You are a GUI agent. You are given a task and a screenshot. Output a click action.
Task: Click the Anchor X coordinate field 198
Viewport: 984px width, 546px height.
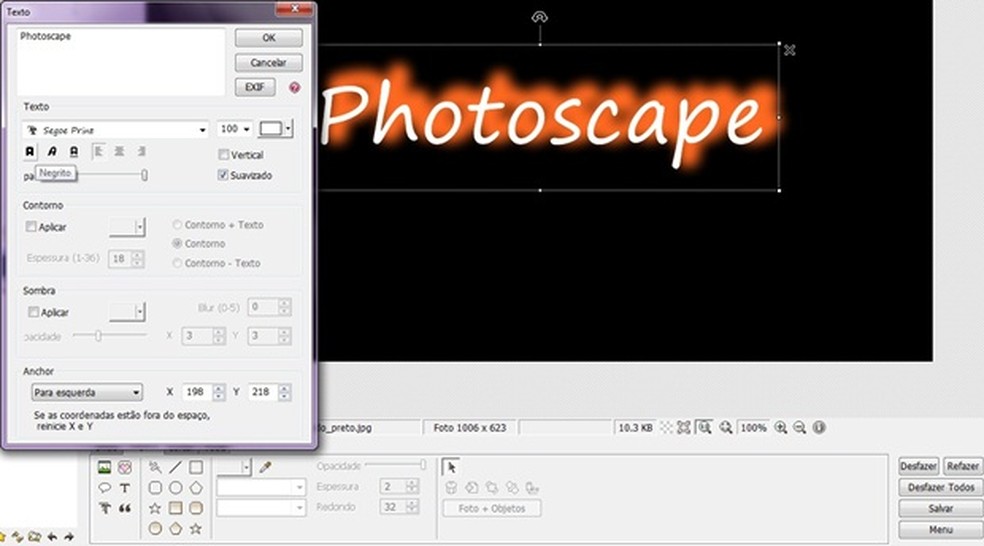pos(197,392)
